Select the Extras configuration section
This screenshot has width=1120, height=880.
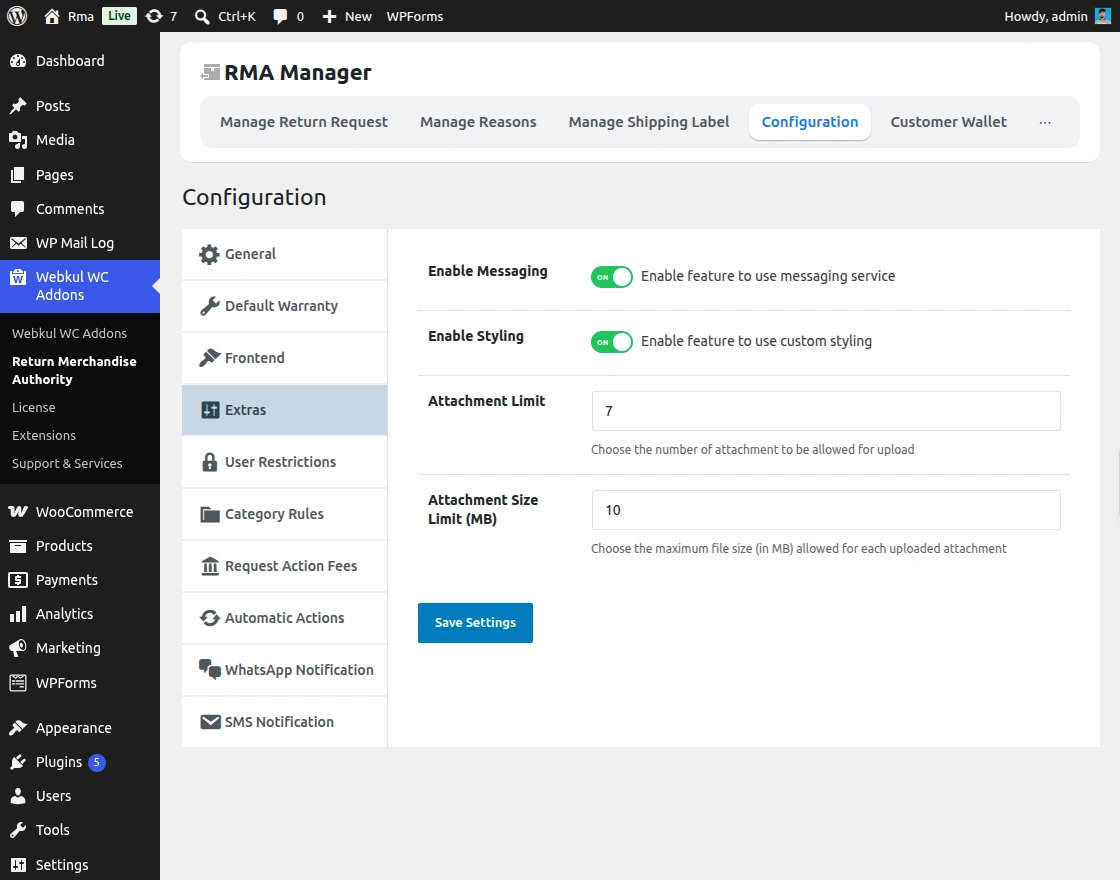[x=284, y=410]
